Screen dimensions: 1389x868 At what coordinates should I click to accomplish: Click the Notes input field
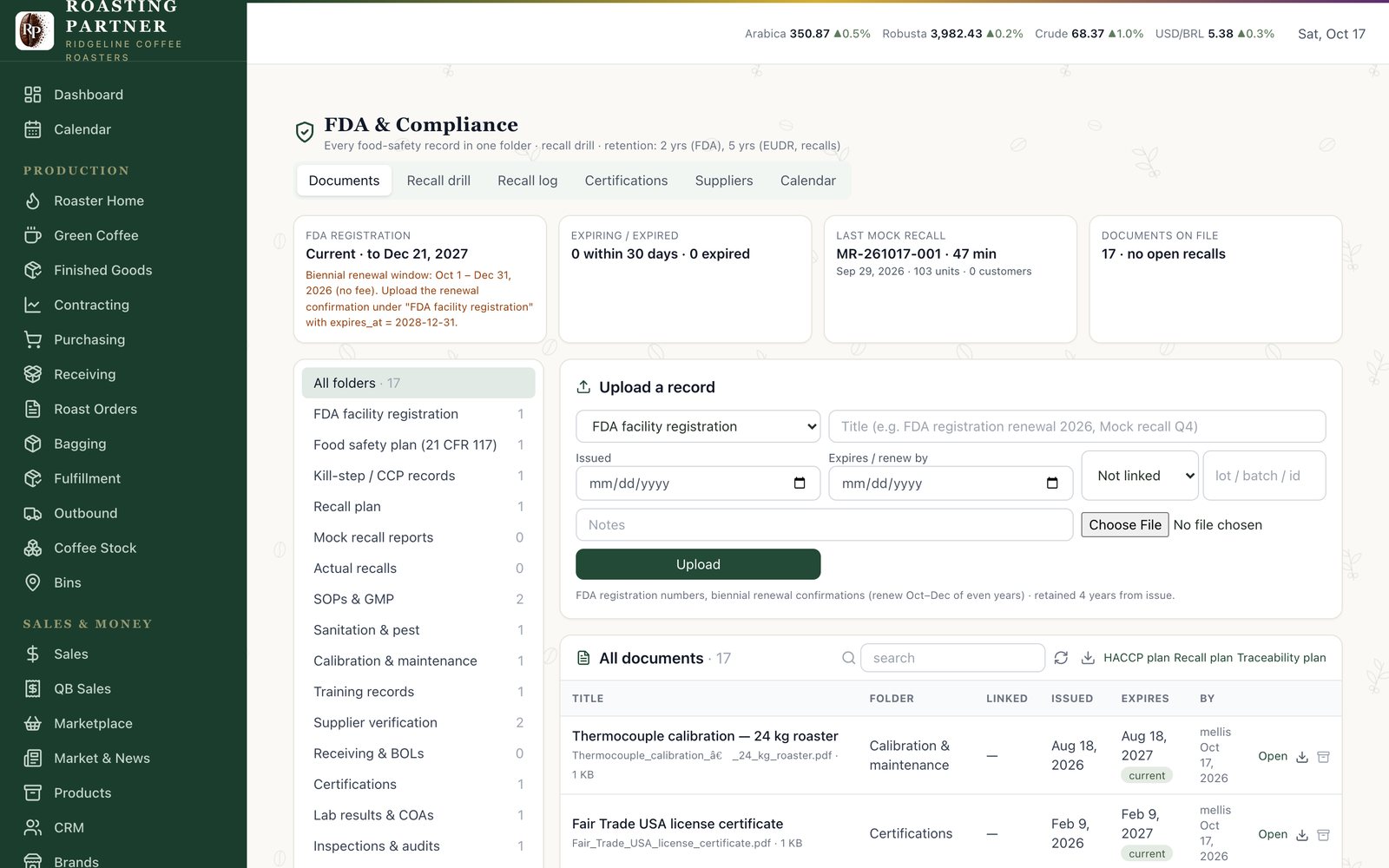(x=825, y=525)
